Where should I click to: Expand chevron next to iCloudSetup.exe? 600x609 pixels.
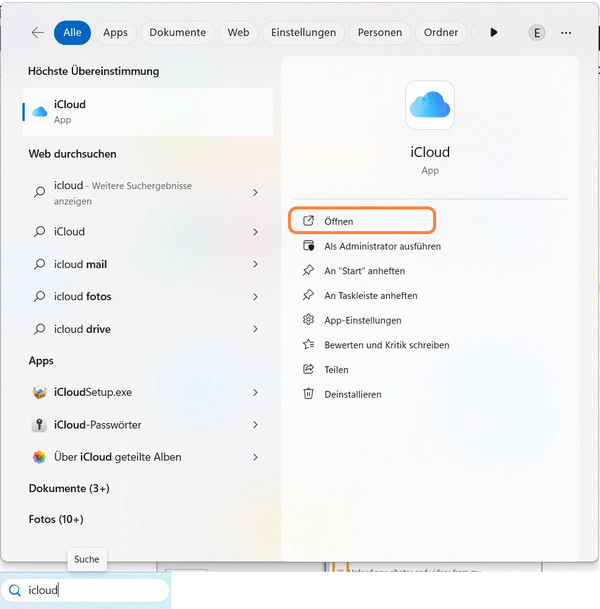(x=255, y=392)
